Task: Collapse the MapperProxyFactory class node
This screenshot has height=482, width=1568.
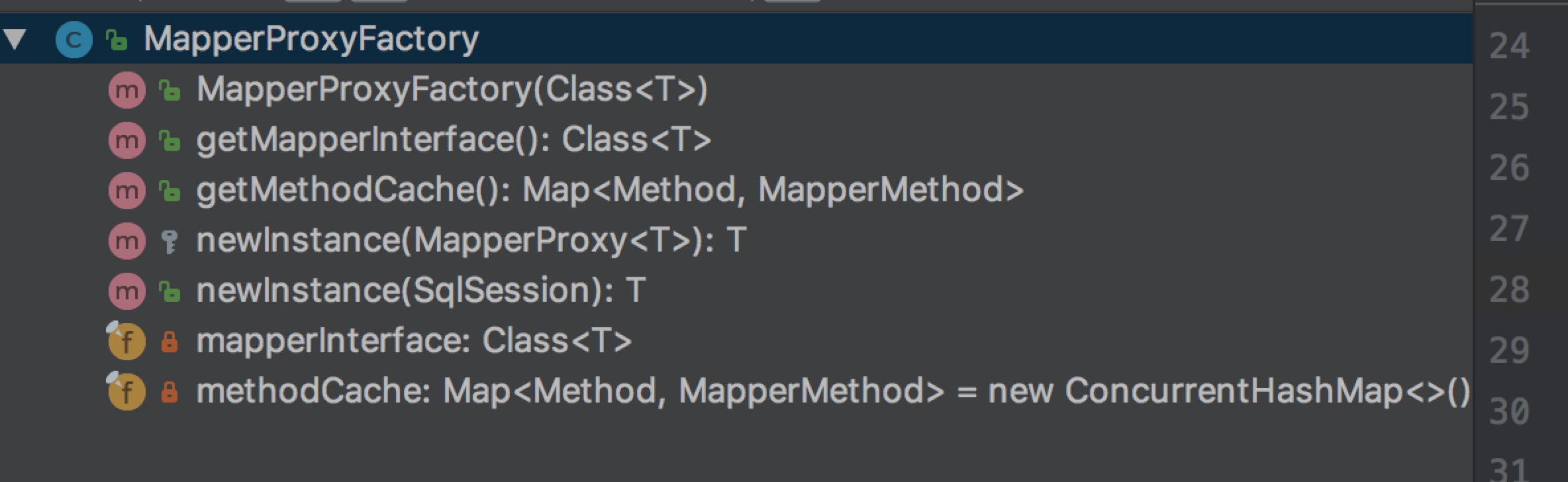Action: [15, 38]
